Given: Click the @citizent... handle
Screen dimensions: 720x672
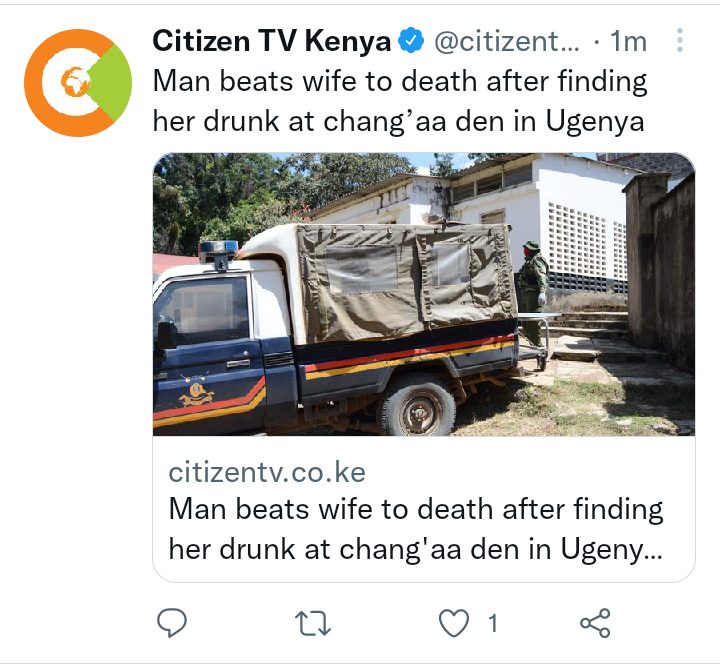Looking at the screenshot, I should pyautogui.click(x=507, y=42).
